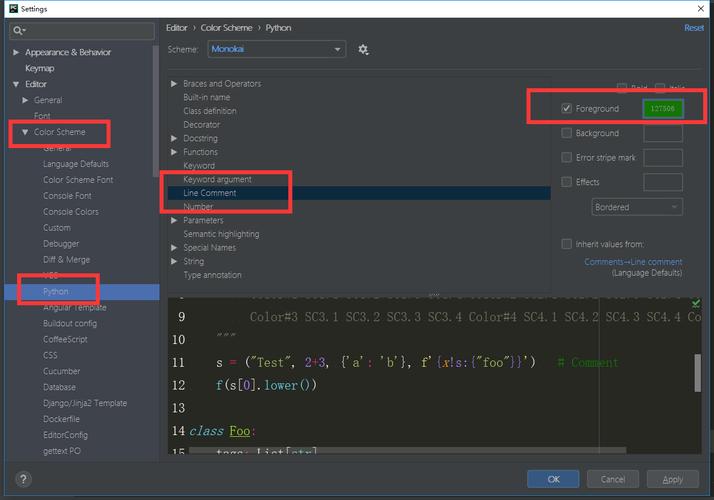Image resolution: width=714 pixels, height=500 pixels.
Task: Open Debugger color settings
Action: [x=61, y=244]
